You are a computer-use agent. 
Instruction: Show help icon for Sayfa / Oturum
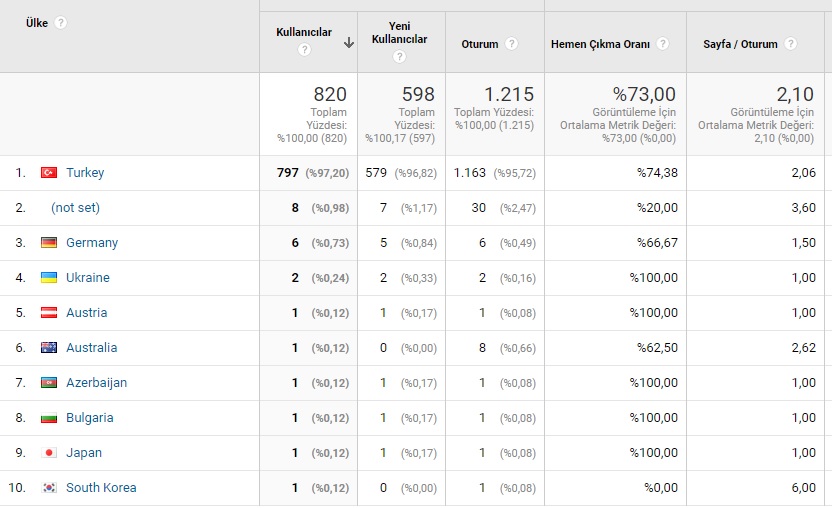click(790, 44)
